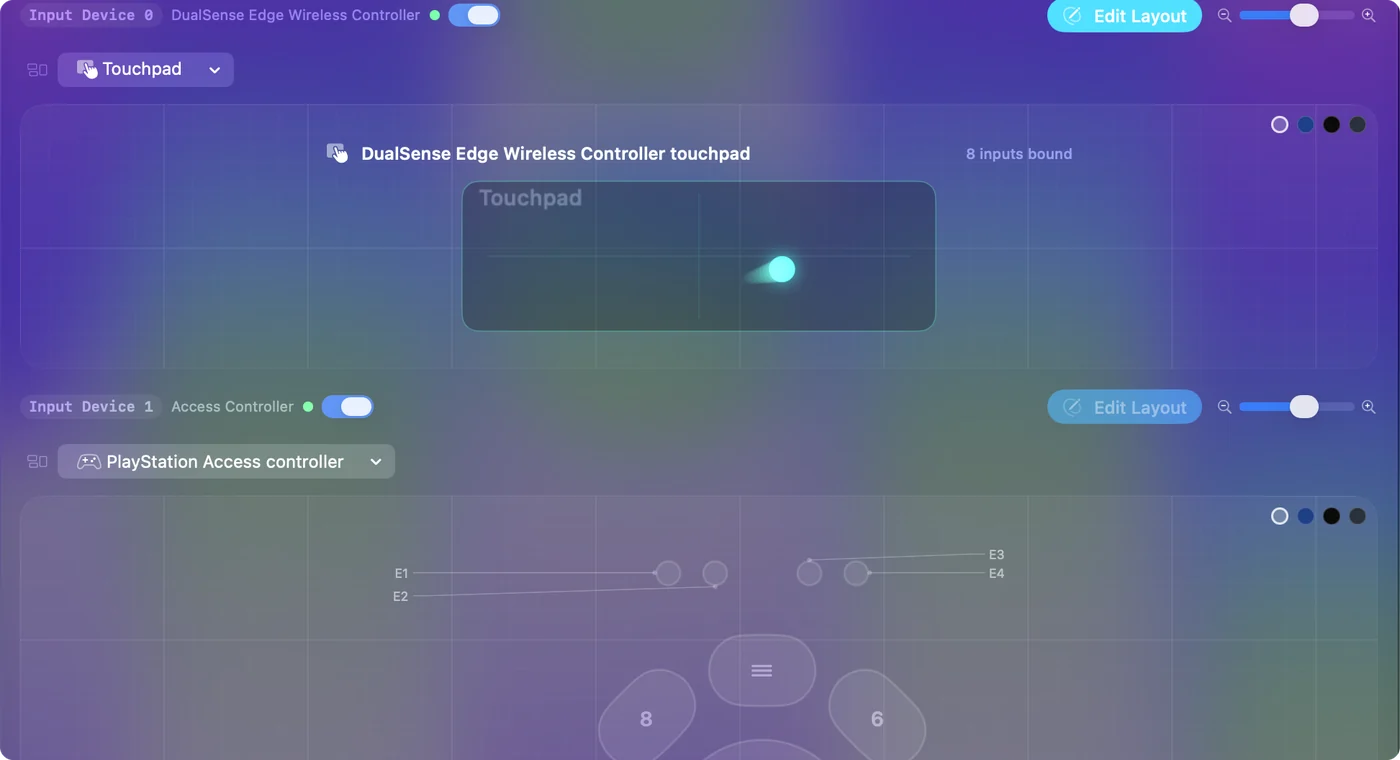
Task: Adjust the zoom slider for Input Device 1
Action: (x=1296, y=407)
